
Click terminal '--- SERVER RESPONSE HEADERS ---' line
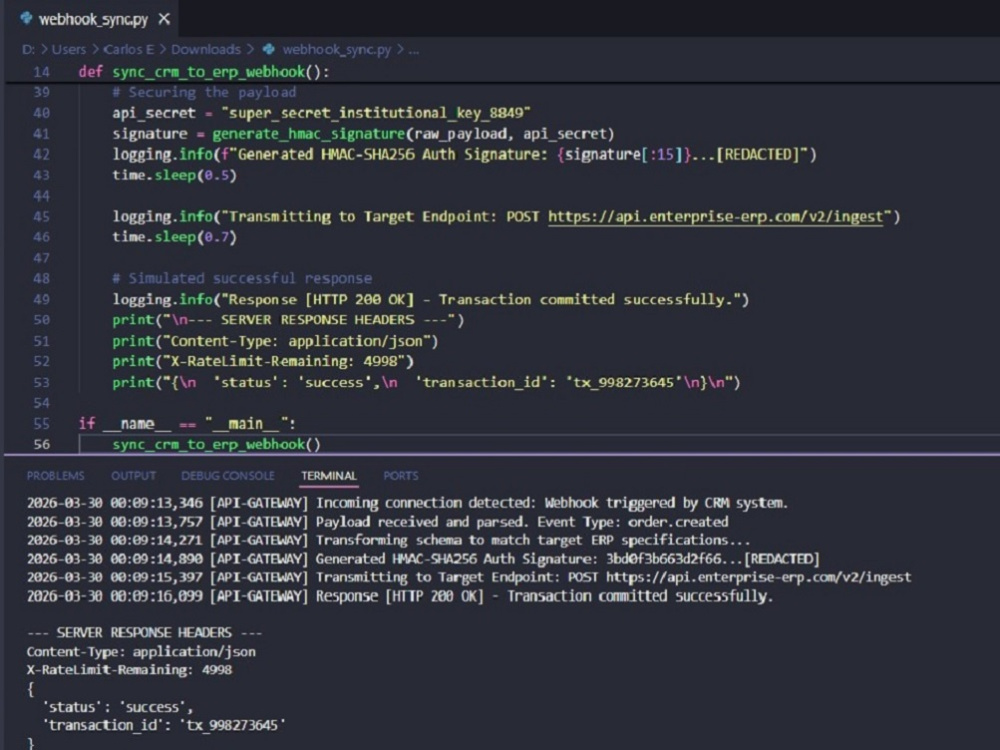click(x=144, y=633)
